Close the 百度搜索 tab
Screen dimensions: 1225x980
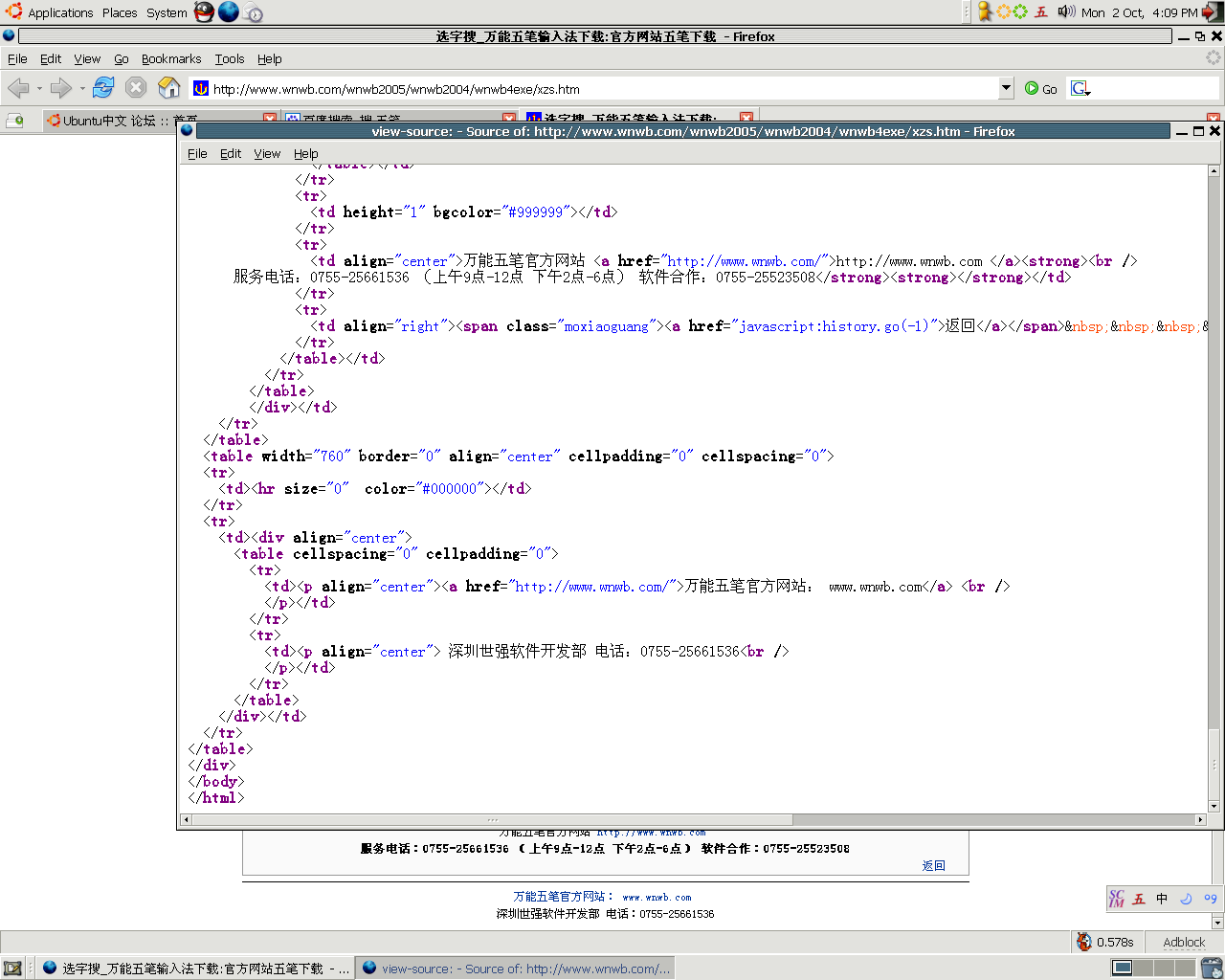[509, 120]
